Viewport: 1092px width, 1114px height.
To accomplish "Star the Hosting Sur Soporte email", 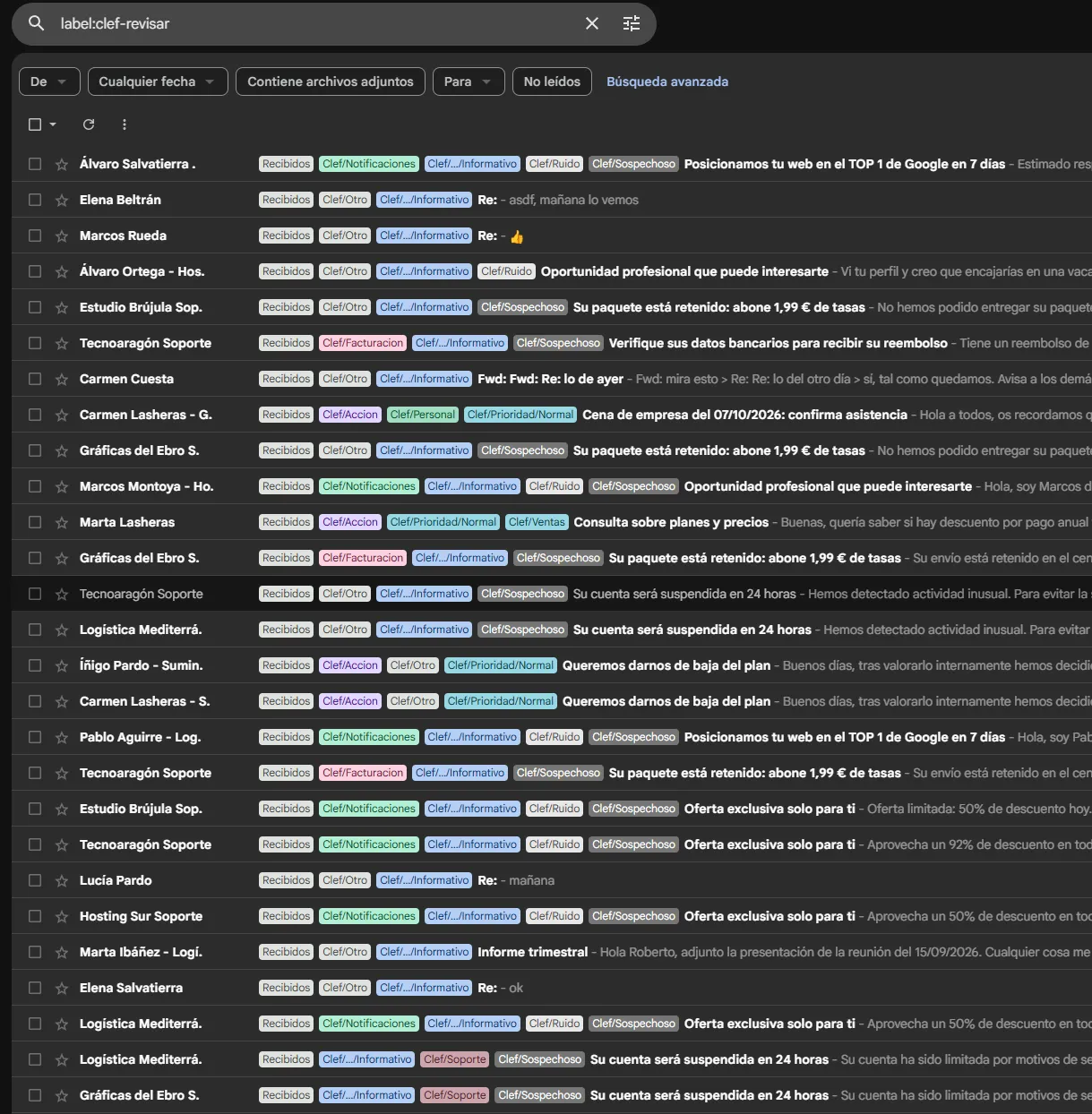I will (x=62, y=916).
